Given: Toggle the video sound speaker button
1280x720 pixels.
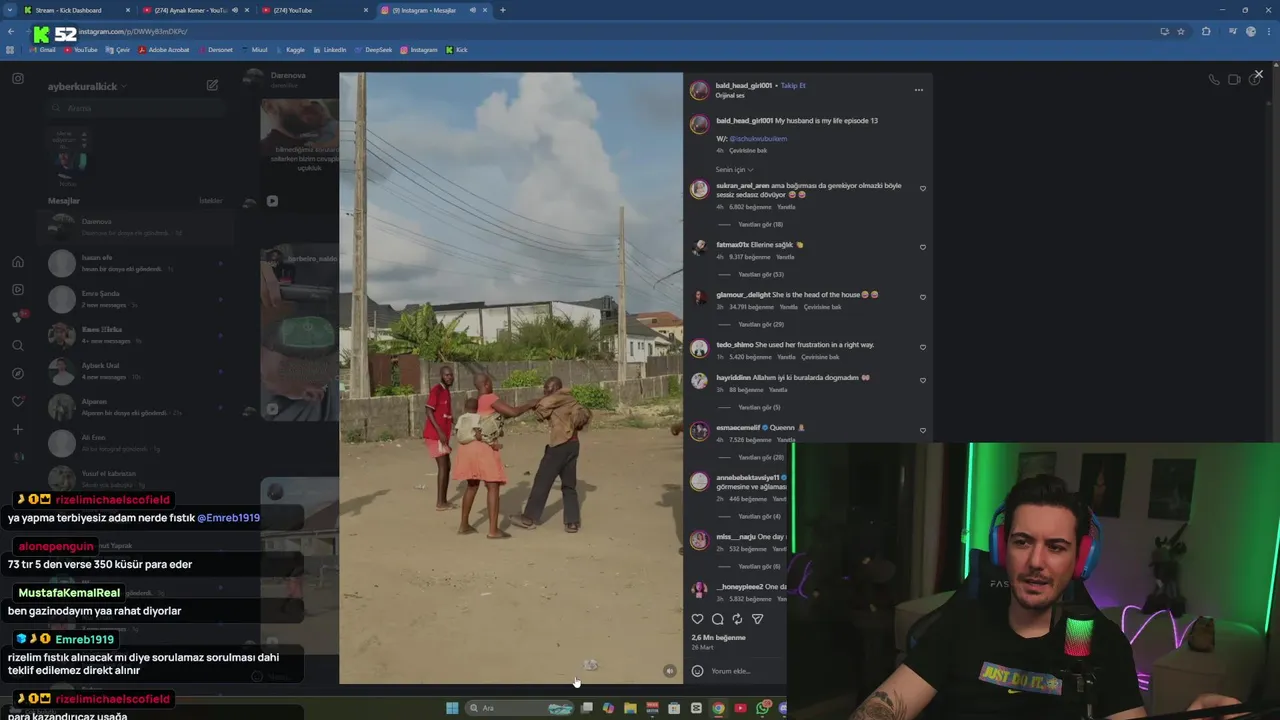Looking at the screenshot, I should click(670, 671).
